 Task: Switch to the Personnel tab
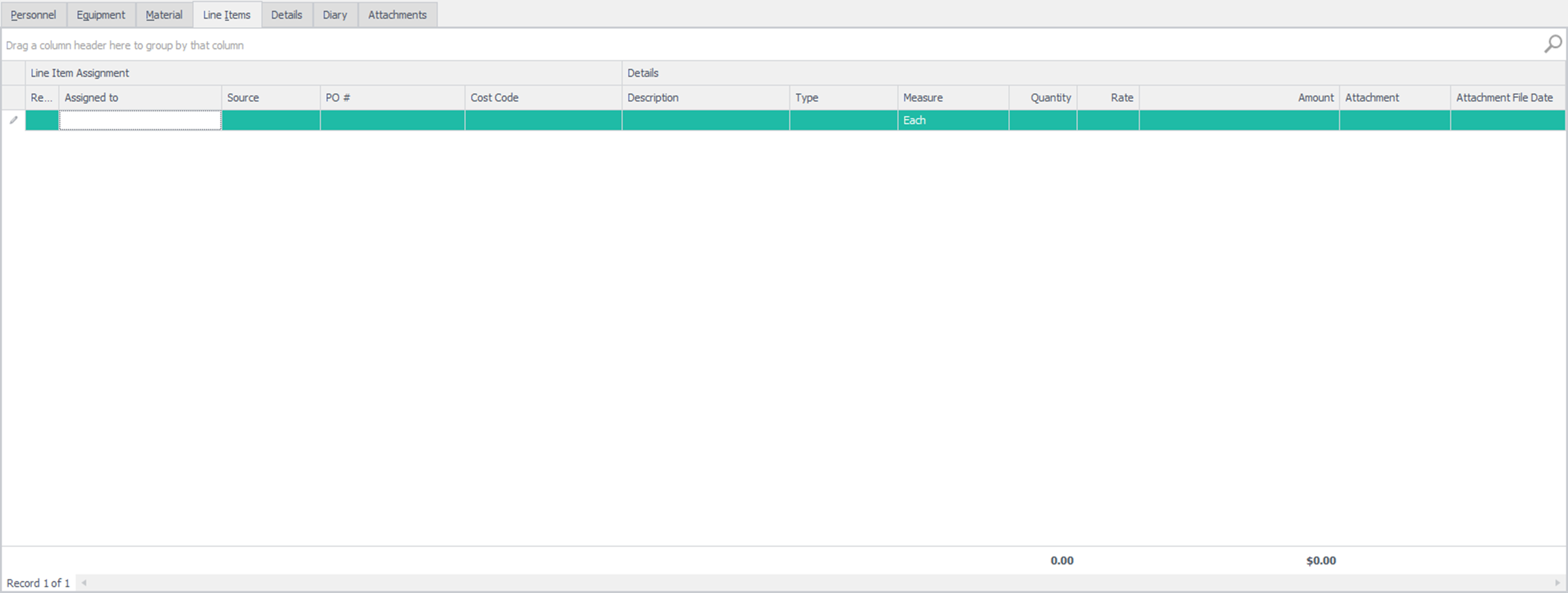(x=33, y=14)
